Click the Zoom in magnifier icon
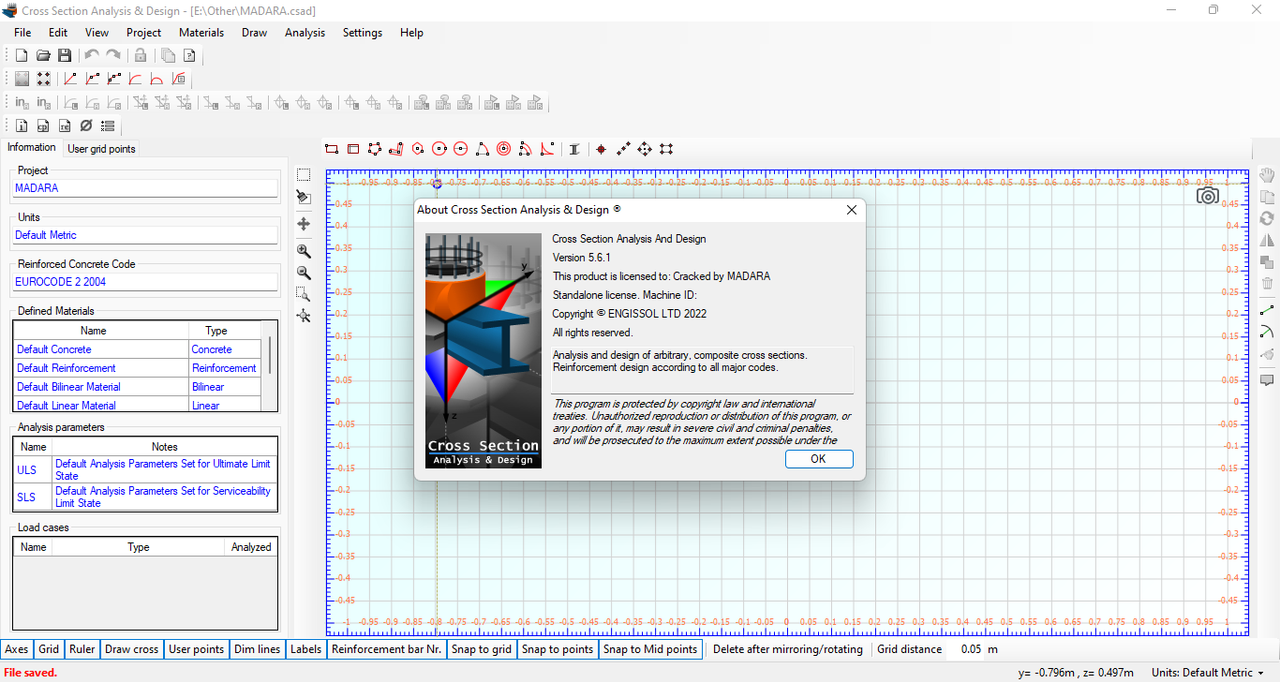This screenshot has width=1280, height=682. click(304, 250)
